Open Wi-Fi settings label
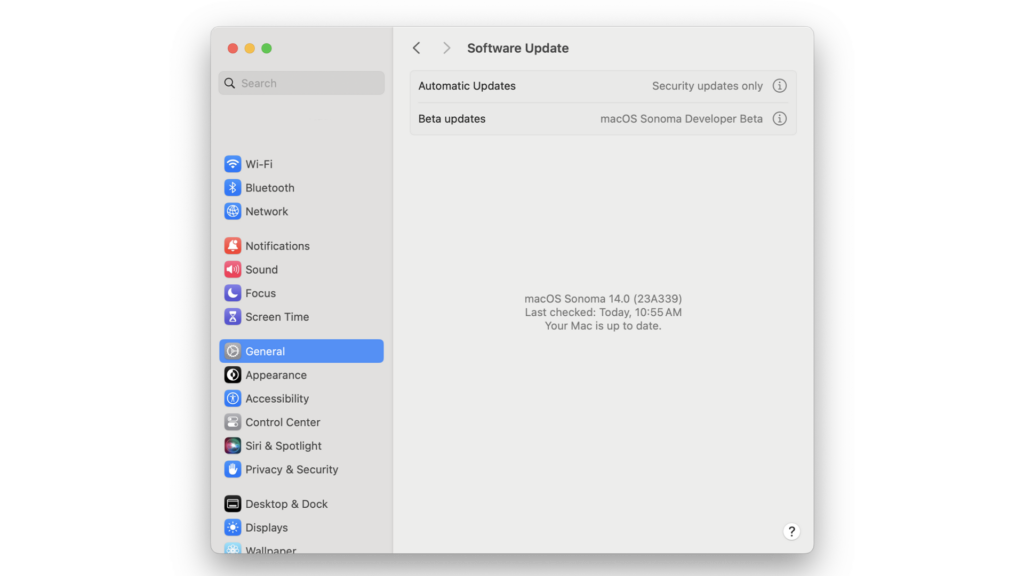1024x576 pixels. coord(259,164)
